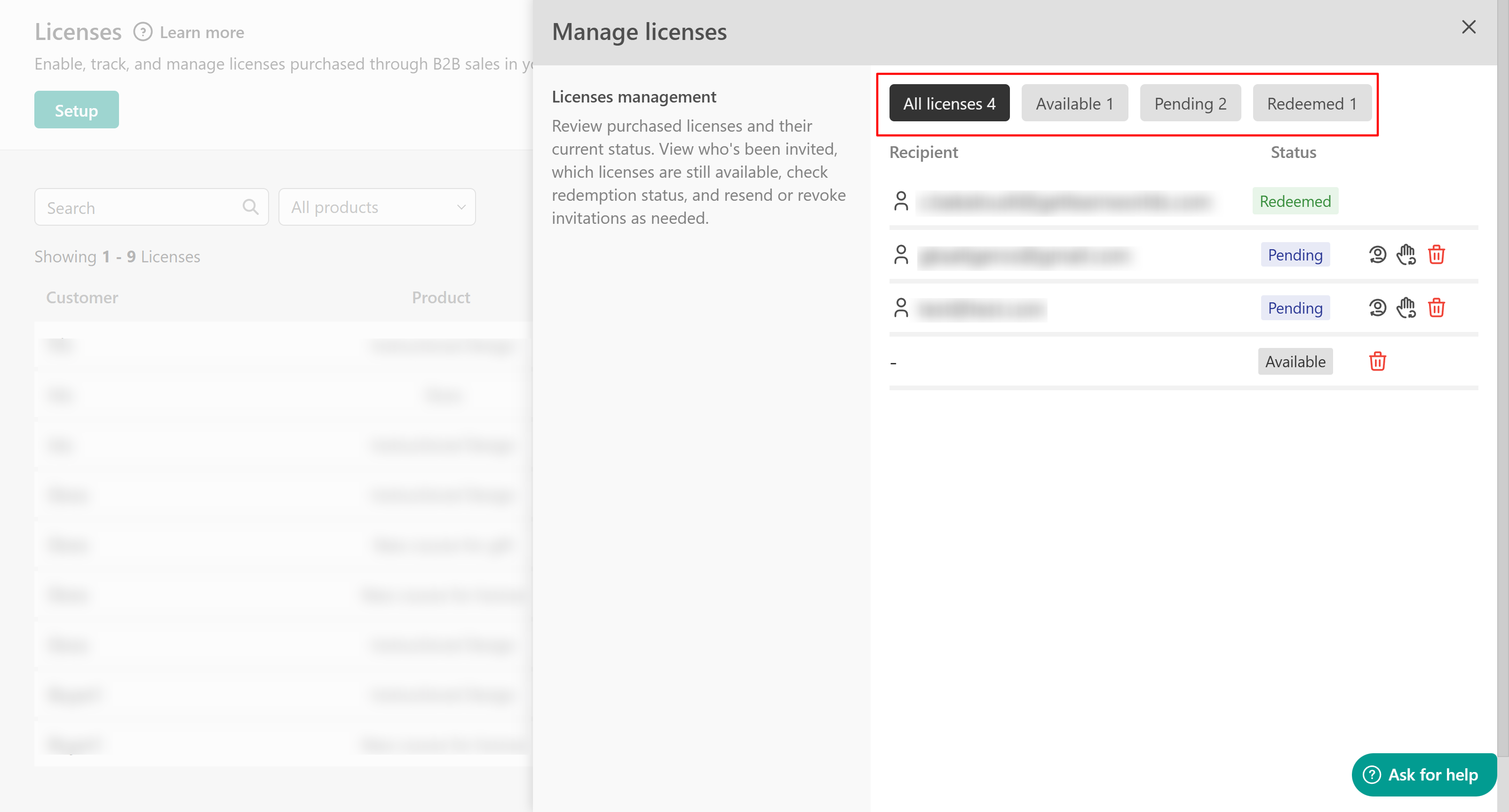Delete the second Pending license via trash icon
Image resolution: width=1509 pixels, height=812 pixels.
pyautogui.click(x=1436, y=308)
